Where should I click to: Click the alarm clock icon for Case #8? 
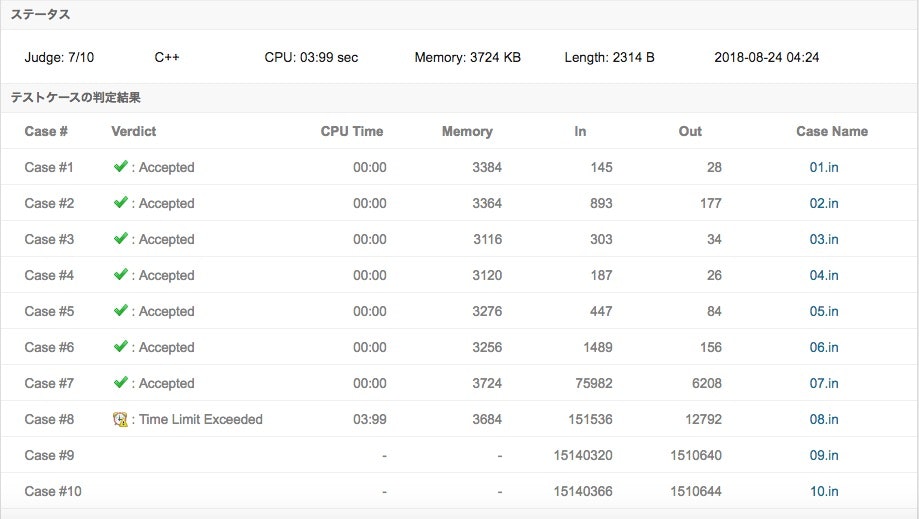pyautogui.click(x=120, y=419)
